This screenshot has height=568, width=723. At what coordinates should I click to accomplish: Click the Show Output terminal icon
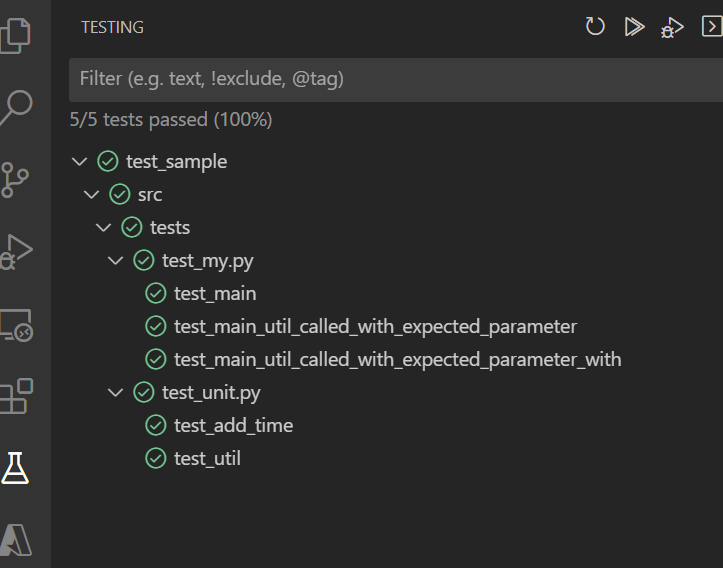pyautogui.click(x=712, y=26)
